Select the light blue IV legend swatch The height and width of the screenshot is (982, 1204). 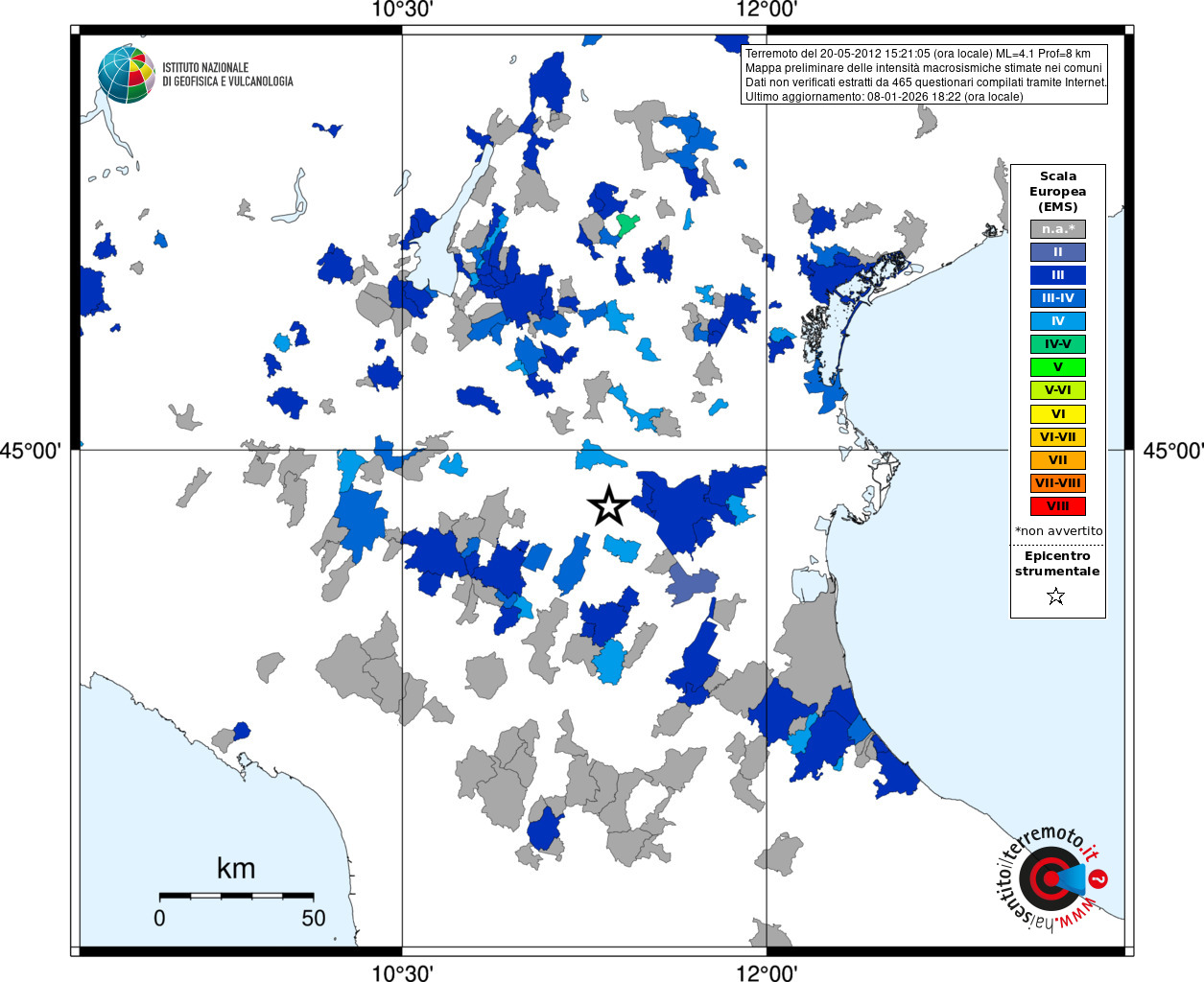click(1057, 321)
